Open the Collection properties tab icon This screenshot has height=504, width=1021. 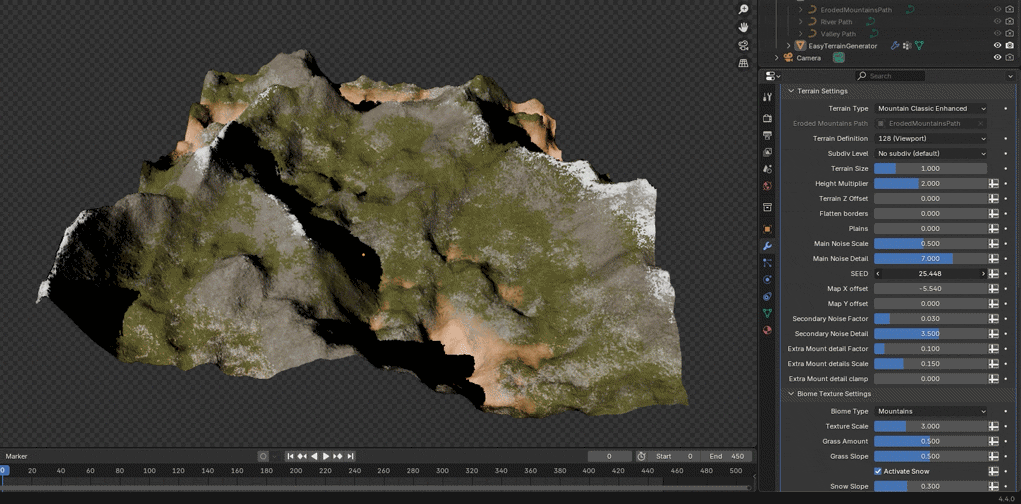767,207
